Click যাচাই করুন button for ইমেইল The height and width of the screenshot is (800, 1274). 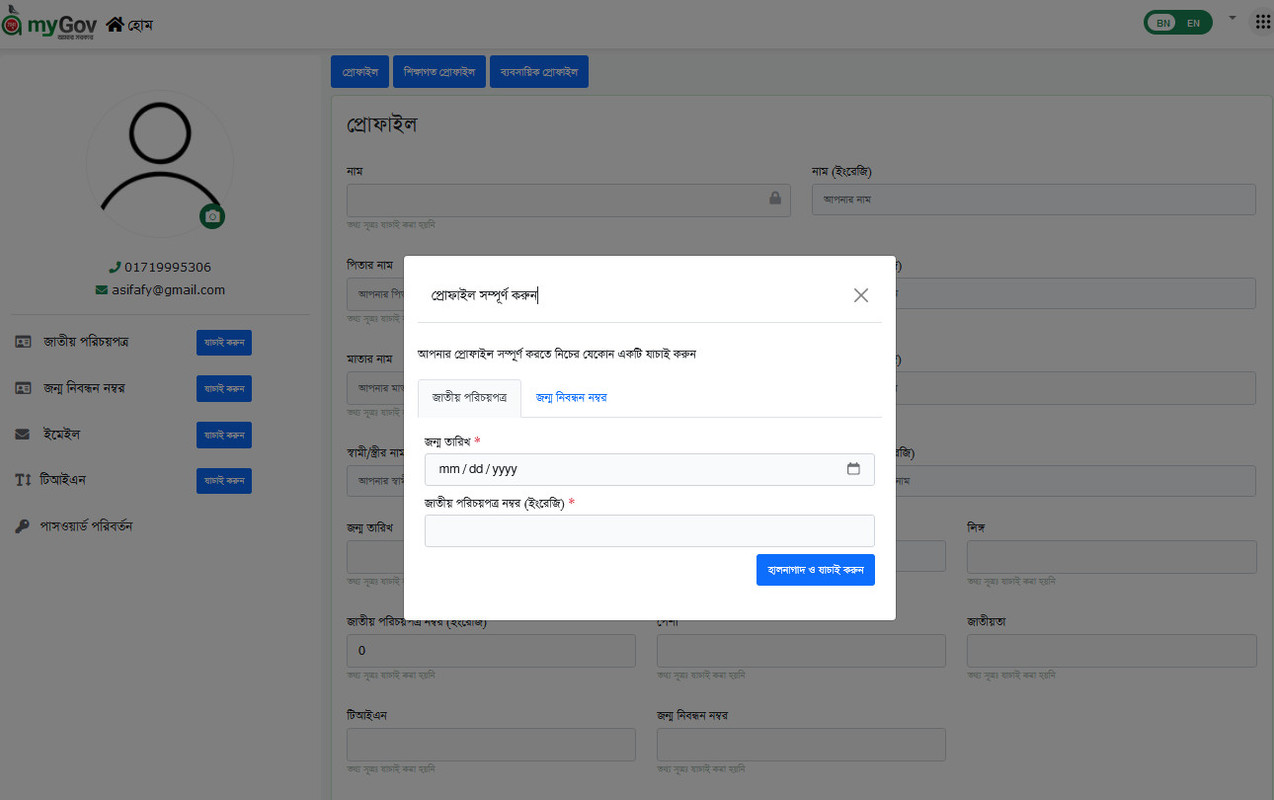click(224, 435)
